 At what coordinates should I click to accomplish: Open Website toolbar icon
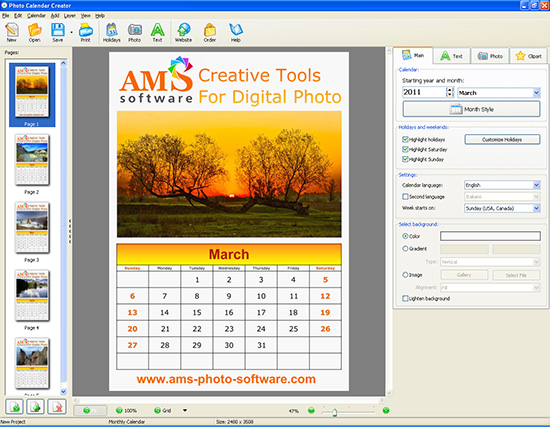(183, 32)
